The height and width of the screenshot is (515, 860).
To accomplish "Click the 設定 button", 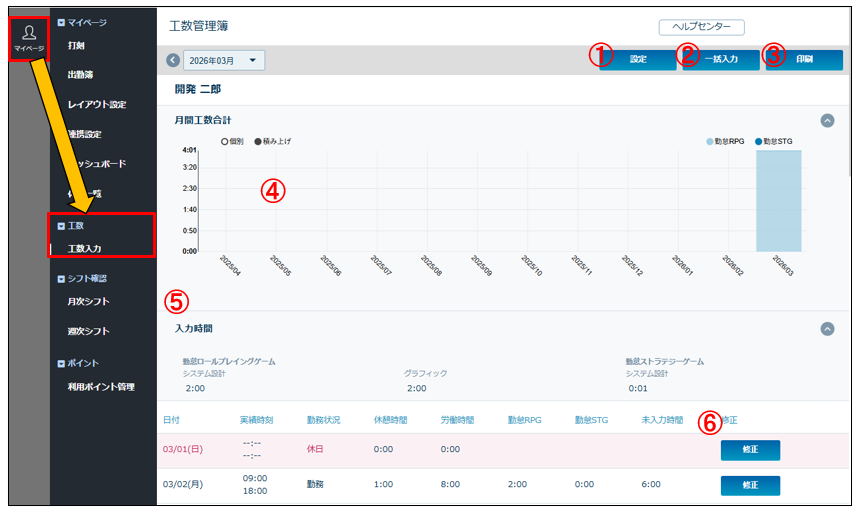I will click(638, 60).
